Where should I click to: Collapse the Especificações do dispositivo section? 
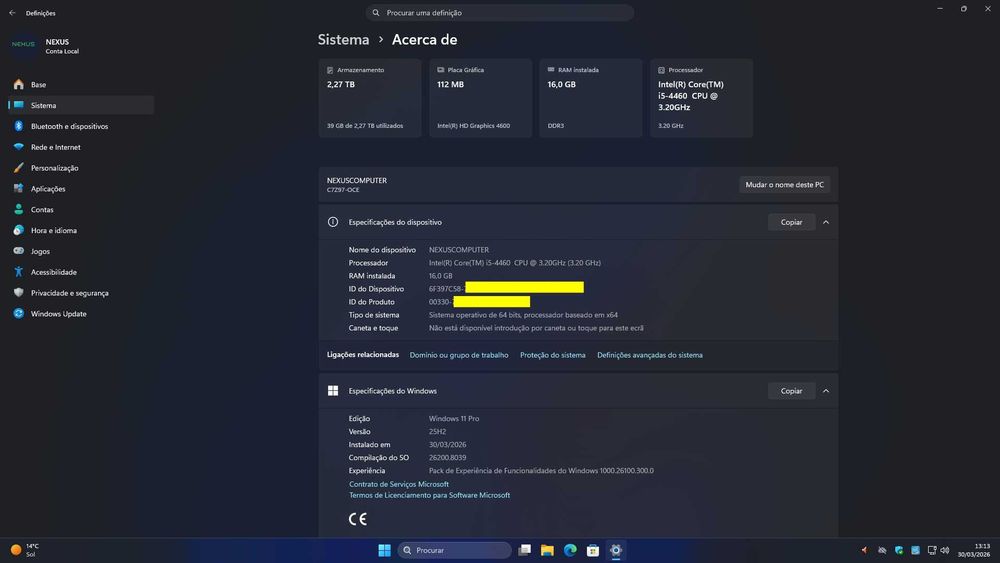tap(826, 223)
